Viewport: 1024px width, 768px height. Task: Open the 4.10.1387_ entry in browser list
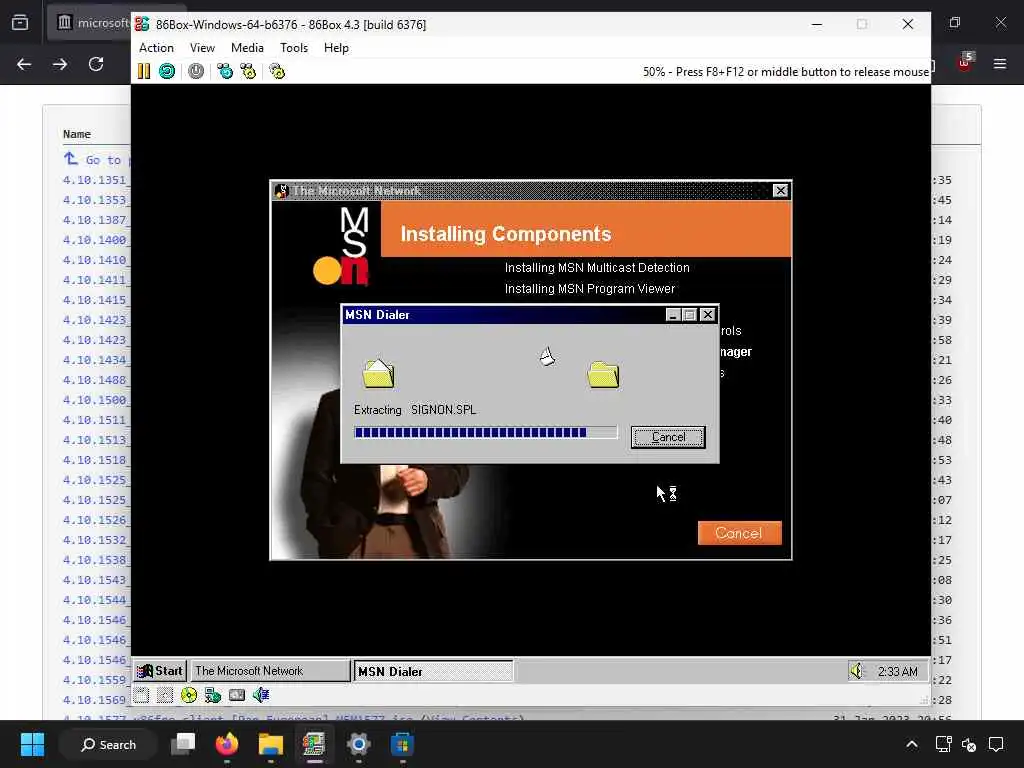(x=96, y=220)
